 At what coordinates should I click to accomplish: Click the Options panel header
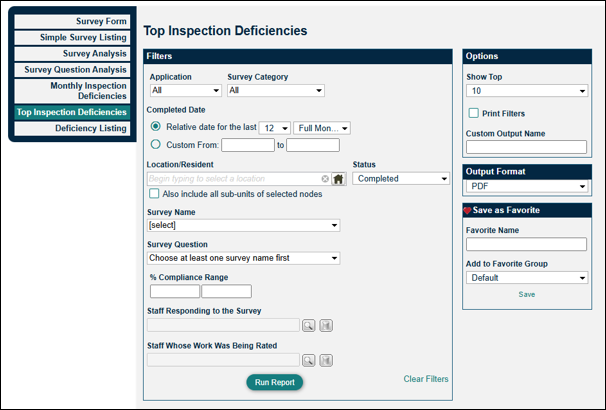pyautogui.click(x=527, y=56)
